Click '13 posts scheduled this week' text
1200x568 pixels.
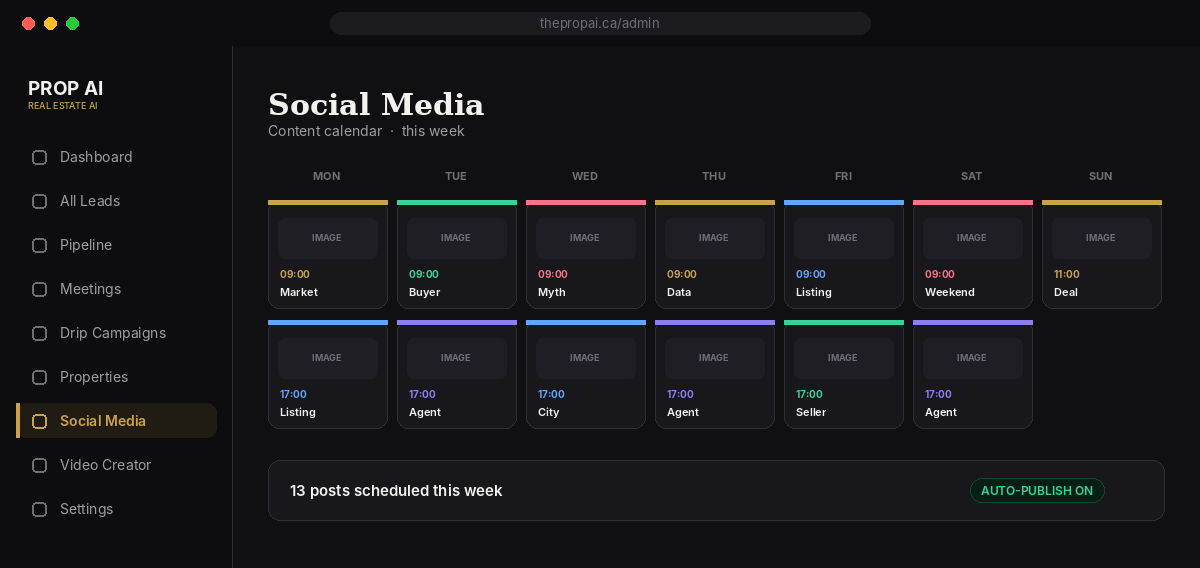(x=396, y=491)
